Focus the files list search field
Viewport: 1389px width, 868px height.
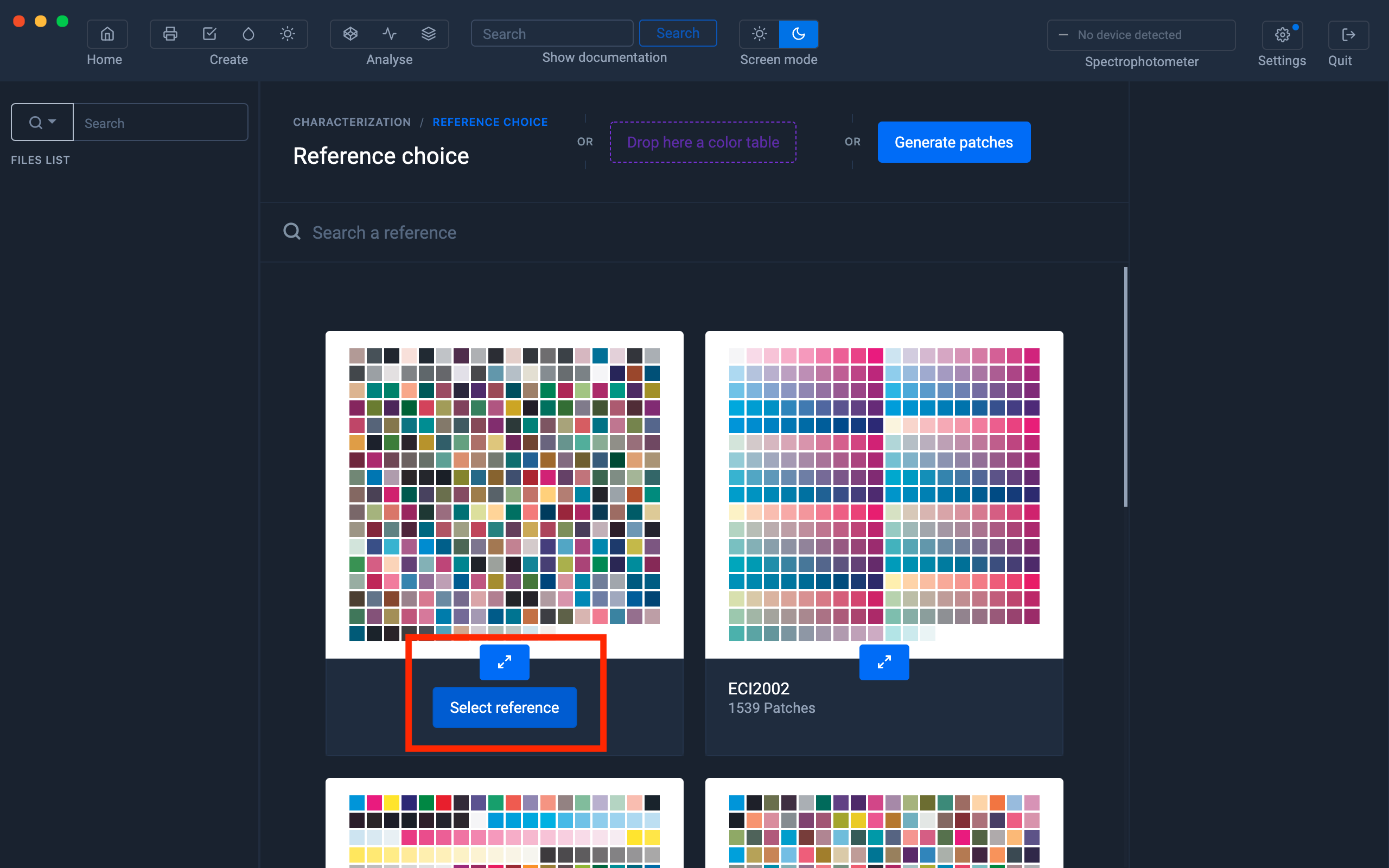[161, 122]
